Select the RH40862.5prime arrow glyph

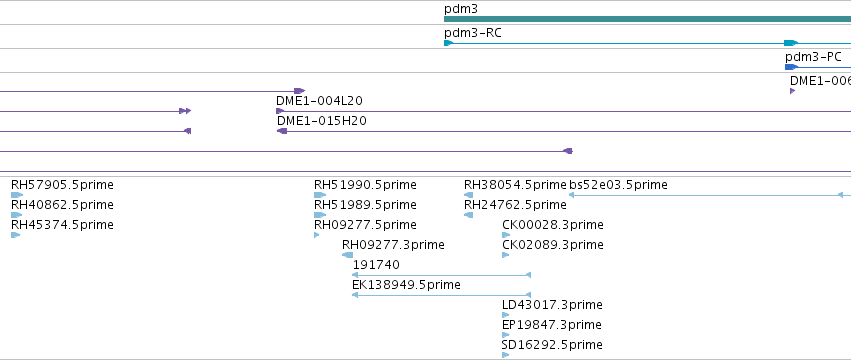pyautogui.click(x=16, y=215)
